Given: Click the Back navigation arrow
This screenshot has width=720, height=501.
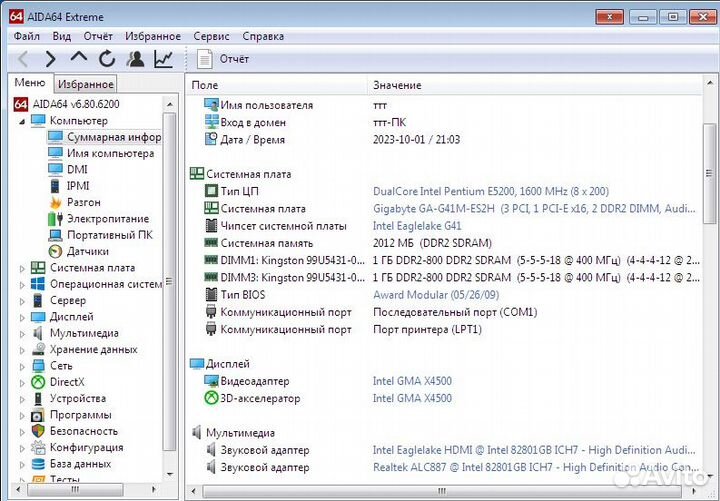Looking at the screenshot, I should tap(24, 59).
